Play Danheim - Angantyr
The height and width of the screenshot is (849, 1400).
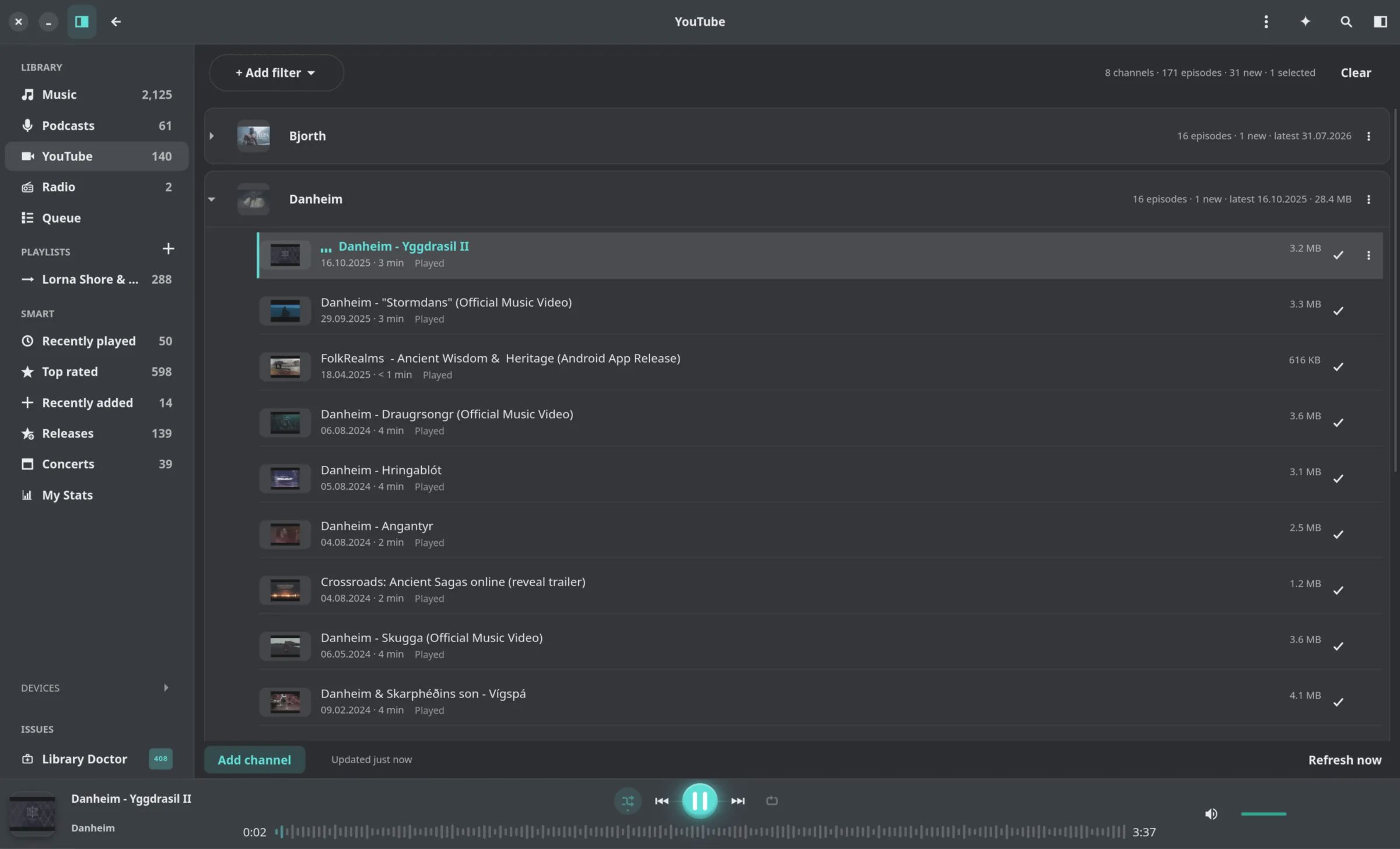click(820, 534)
